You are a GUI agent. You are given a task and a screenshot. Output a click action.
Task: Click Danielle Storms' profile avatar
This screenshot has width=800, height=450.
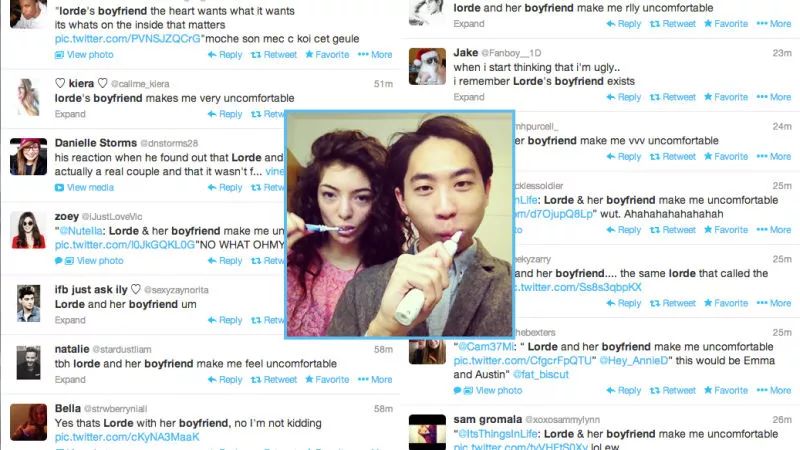29,157
